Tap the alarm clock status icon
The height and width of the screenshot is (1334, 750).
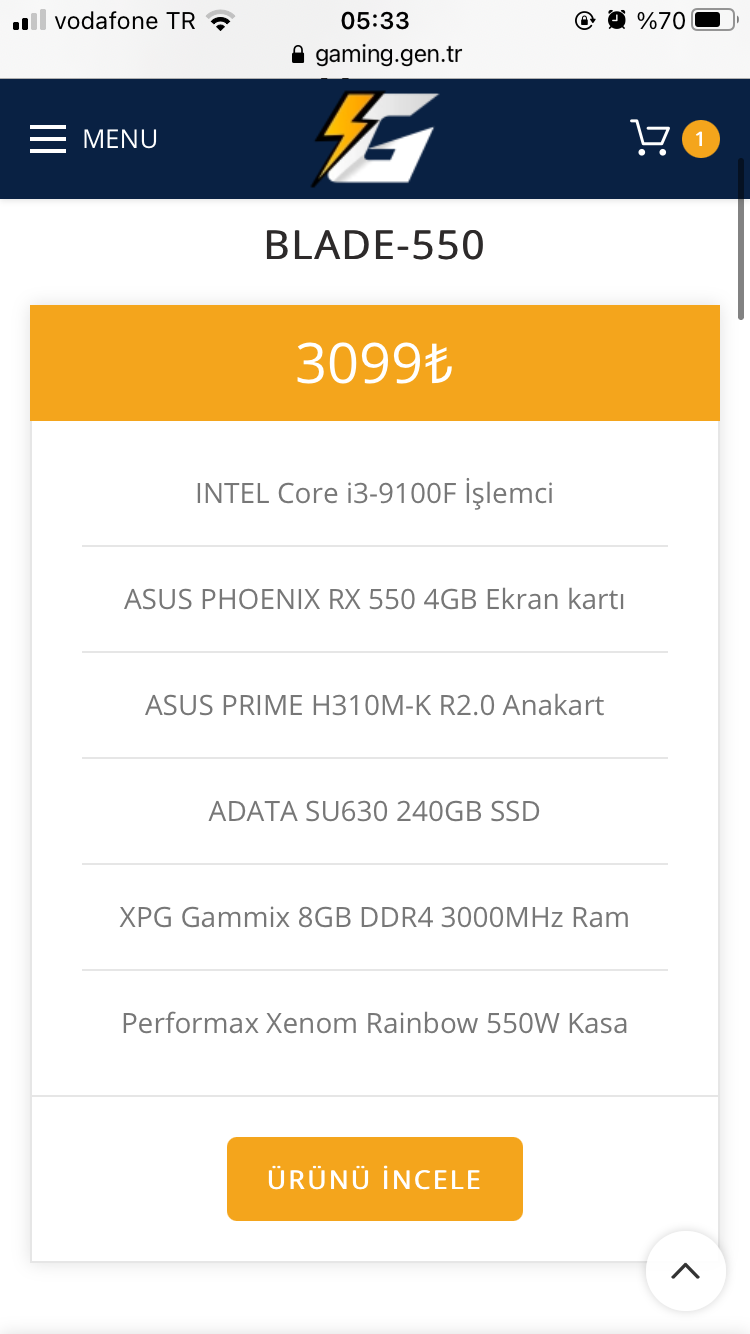pos(617,20)
